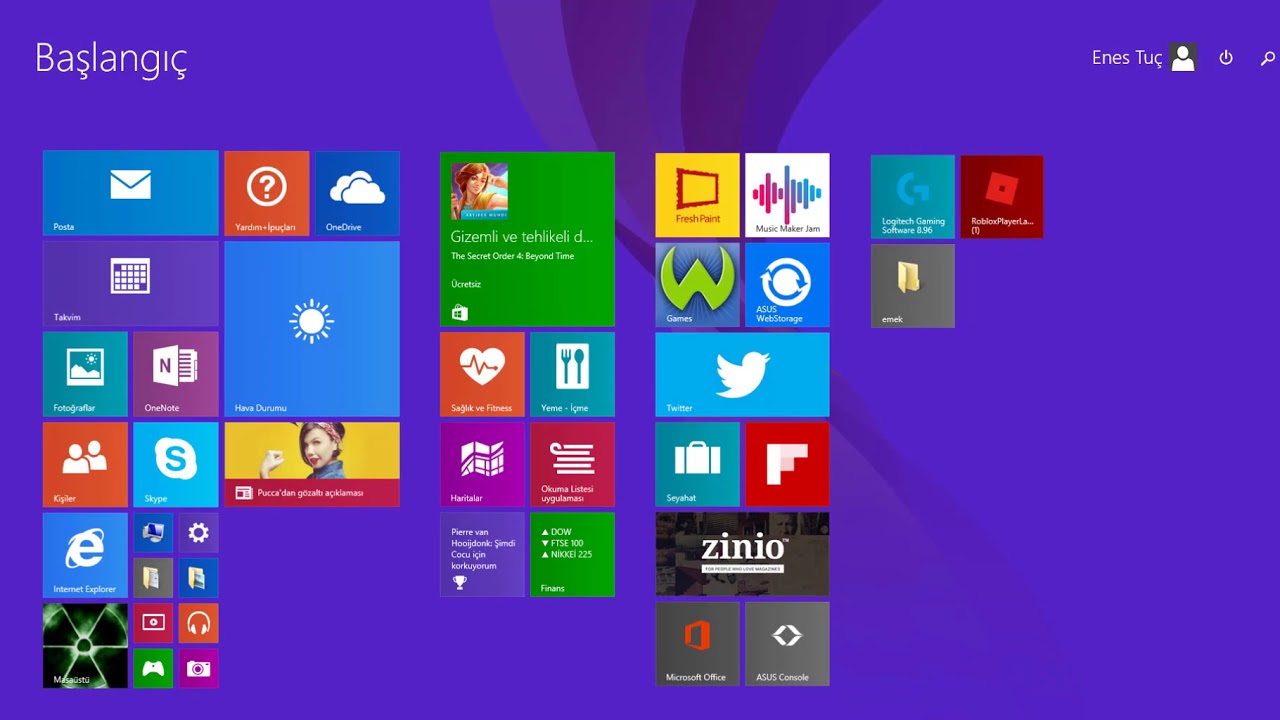The image size is (1280, 720).
Task: Launch Music Maker Jam tile
Action: [x=787, y=195]
